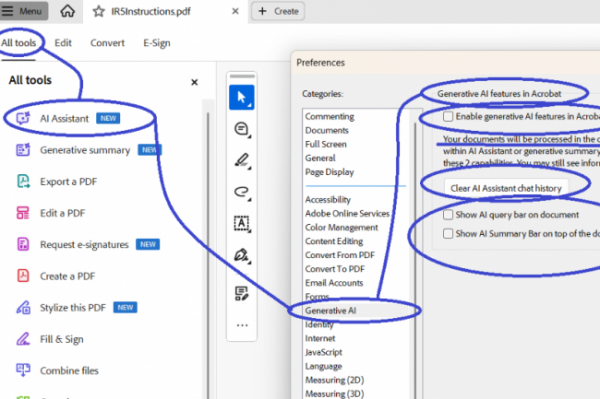Screen dimensions: 600x399
Task: Select Documents category
Action: pyautogui.click(x=327, y=130)
